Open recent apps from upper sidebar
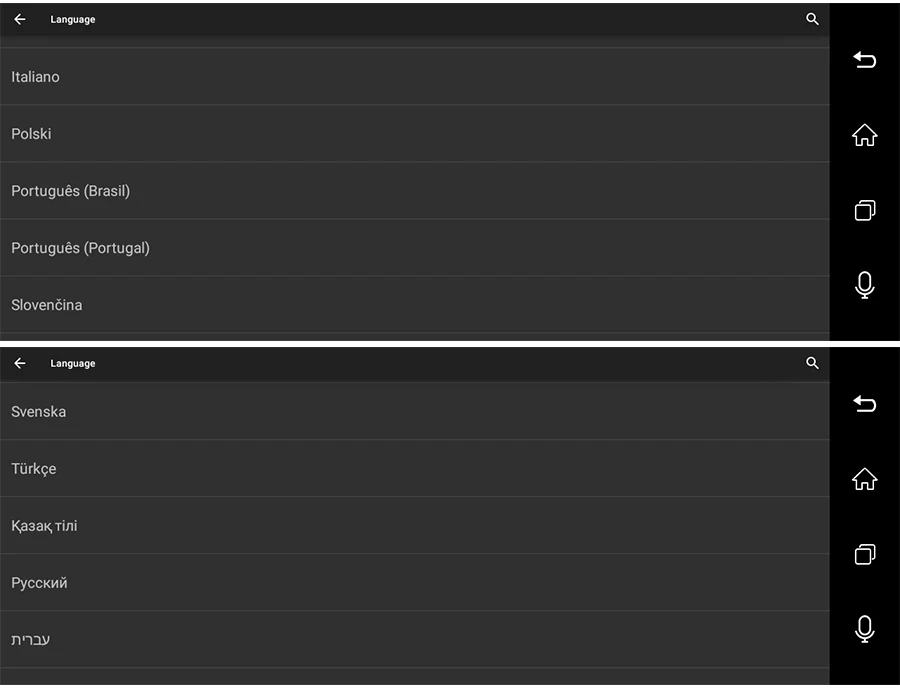The image size is (900, 688). 864,210
